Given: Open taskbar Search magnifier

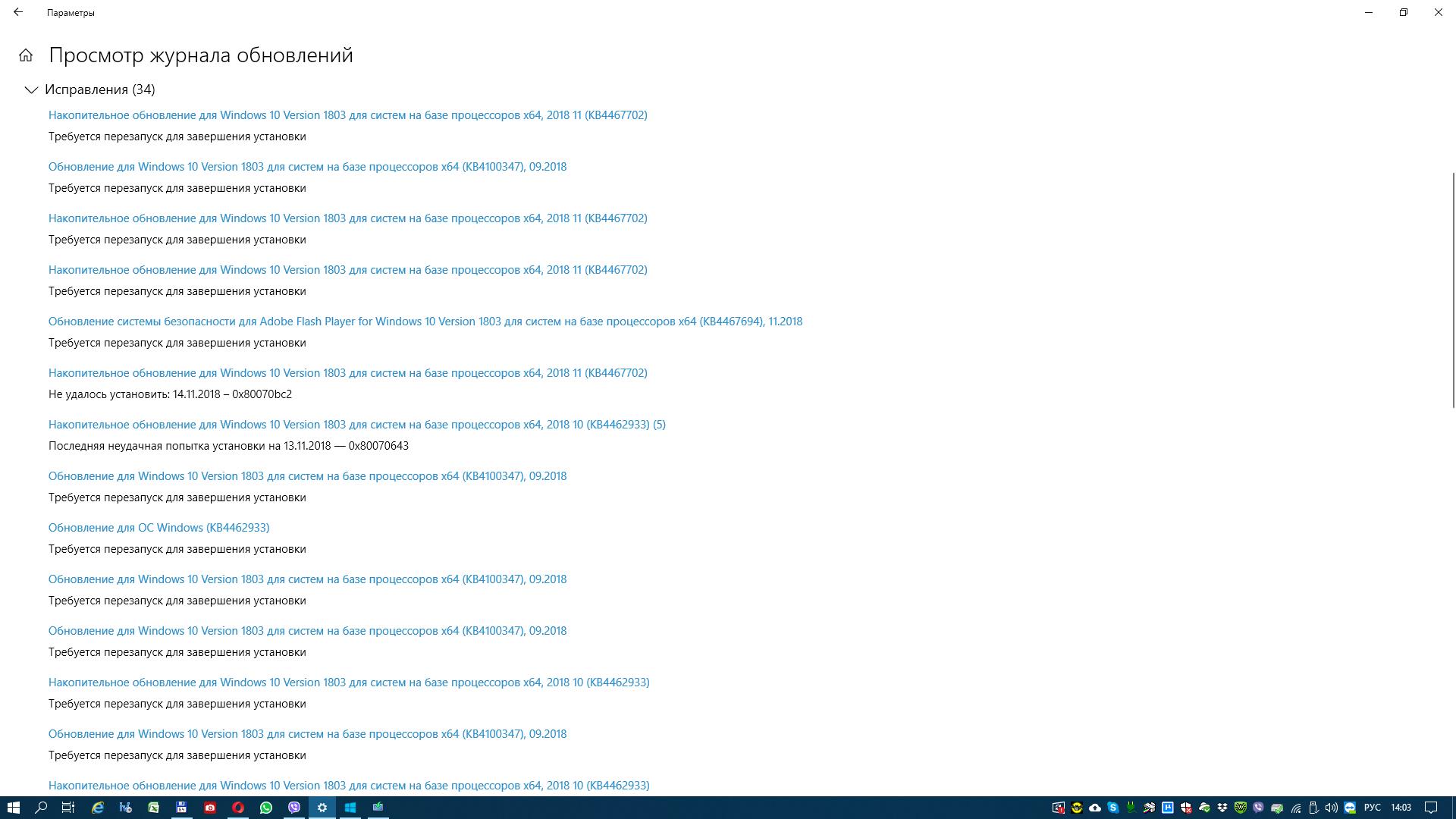Looking at the screenshot, I should [x=41, y=808].
